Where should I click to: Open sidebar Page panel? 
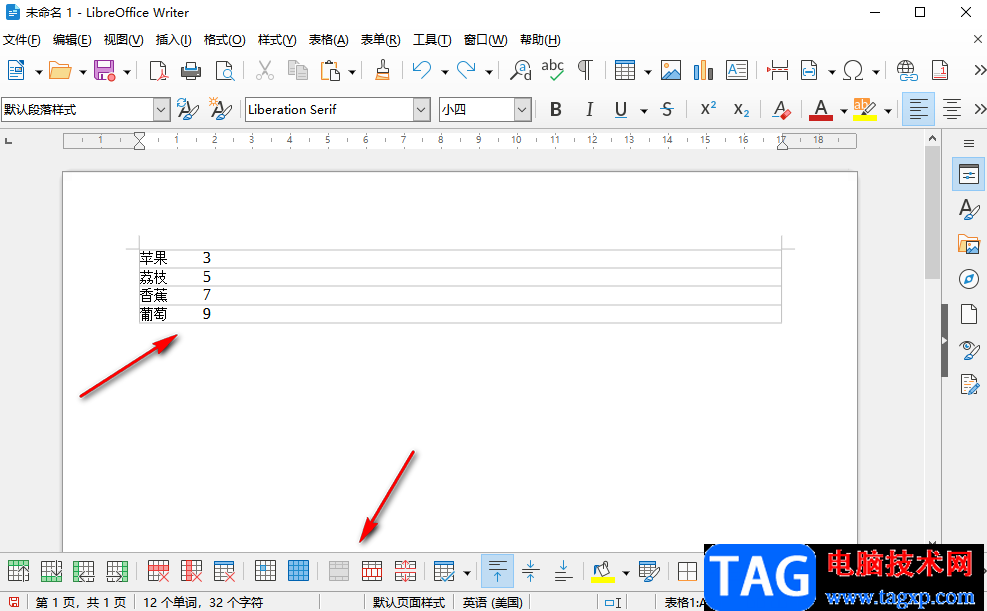[969, 313]
